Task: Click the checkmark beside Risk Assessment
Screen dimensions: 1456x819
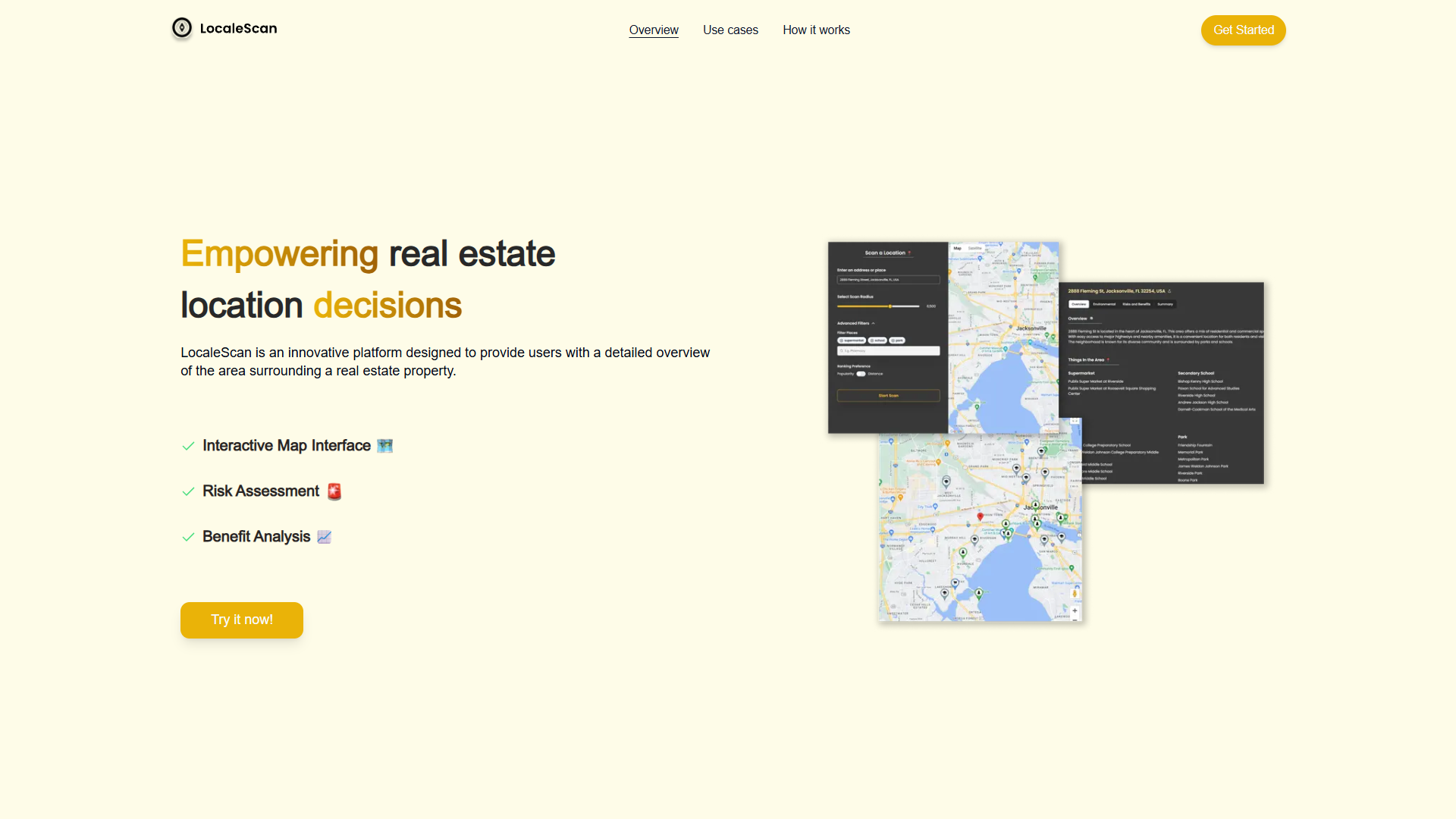Action: [189, 491]
